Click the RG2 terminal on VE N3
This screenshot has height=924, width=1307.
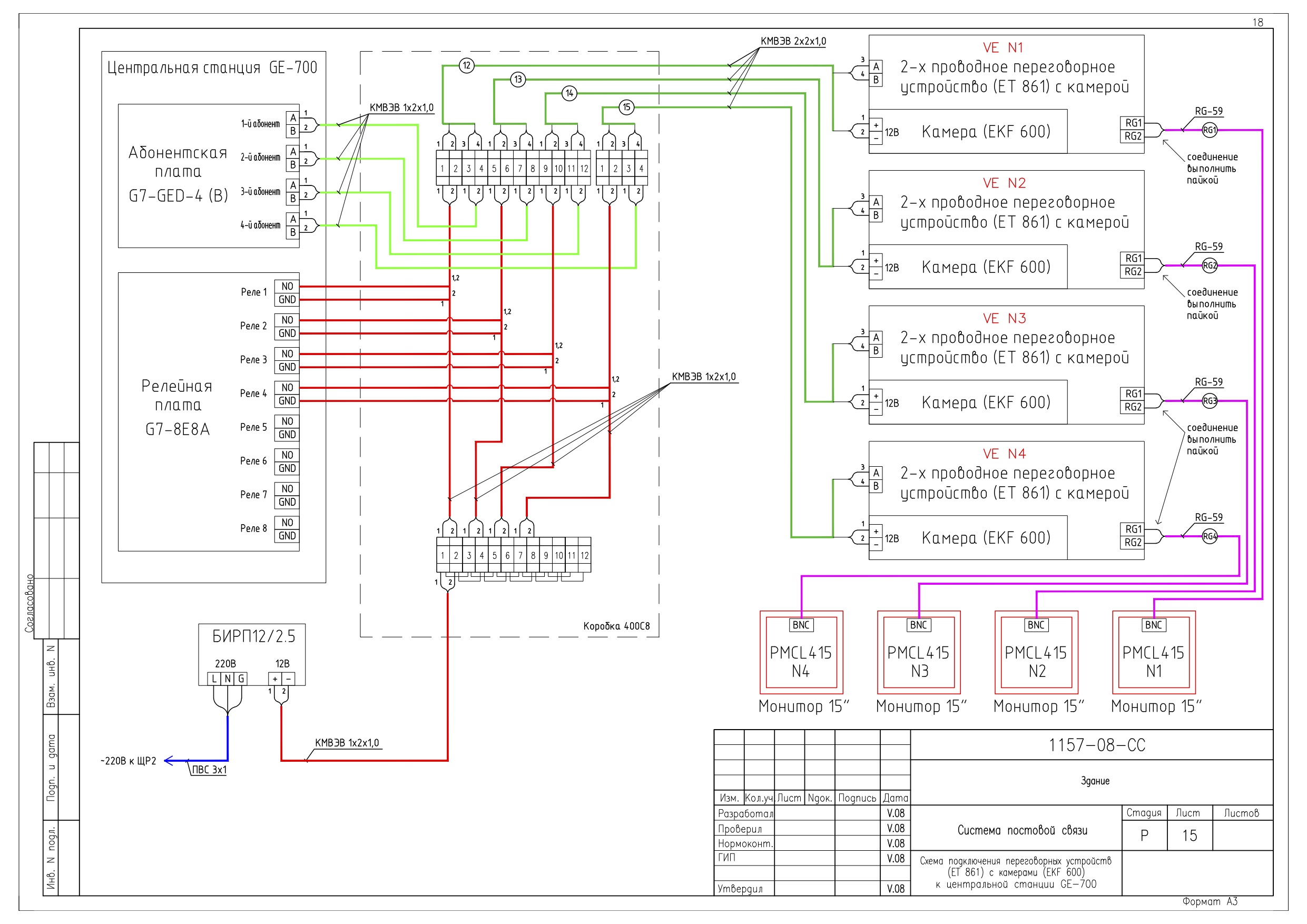tap(1133, 407)
